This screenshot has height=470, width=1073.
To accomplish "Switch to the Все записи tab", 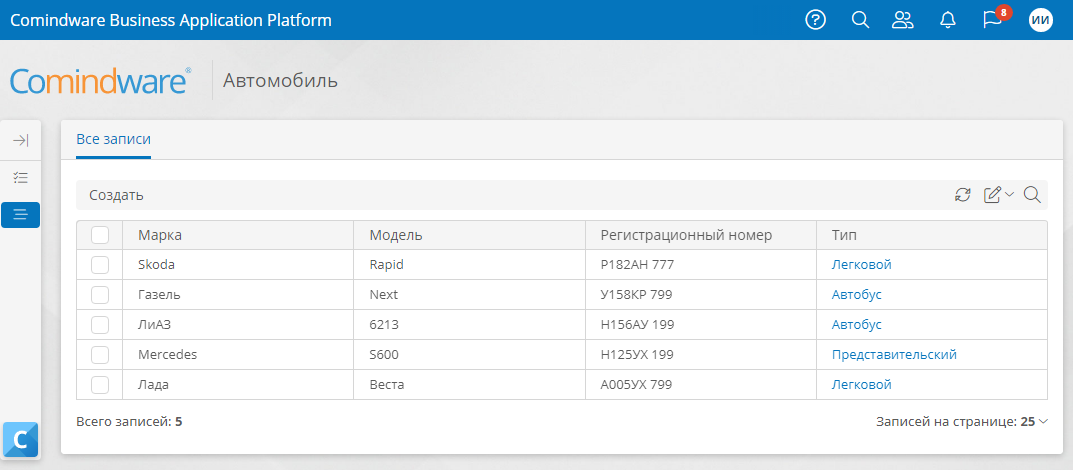I will (x=114, y=140).
